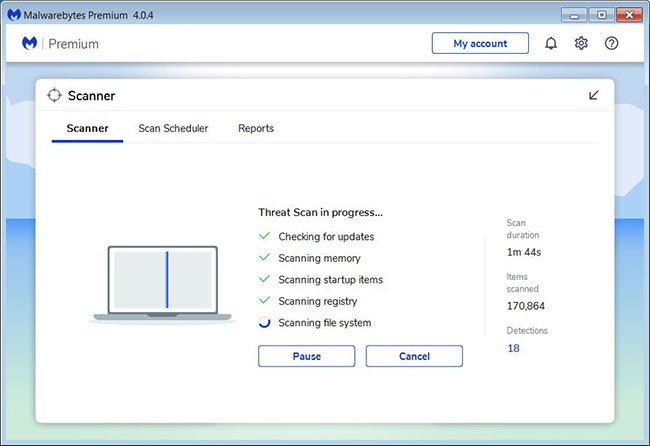View the 18 detections link

point(513,348)
